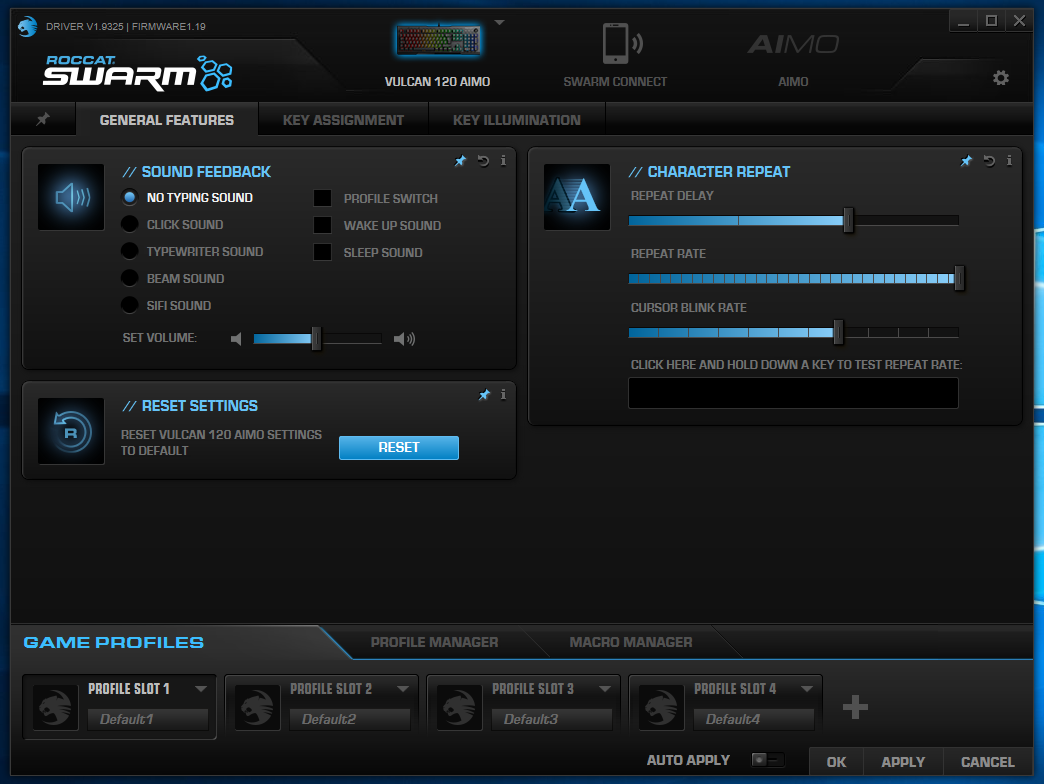The image size is (1044, 784).
Task: Open Swarm Connect phone icon
Action: point(622,43)
